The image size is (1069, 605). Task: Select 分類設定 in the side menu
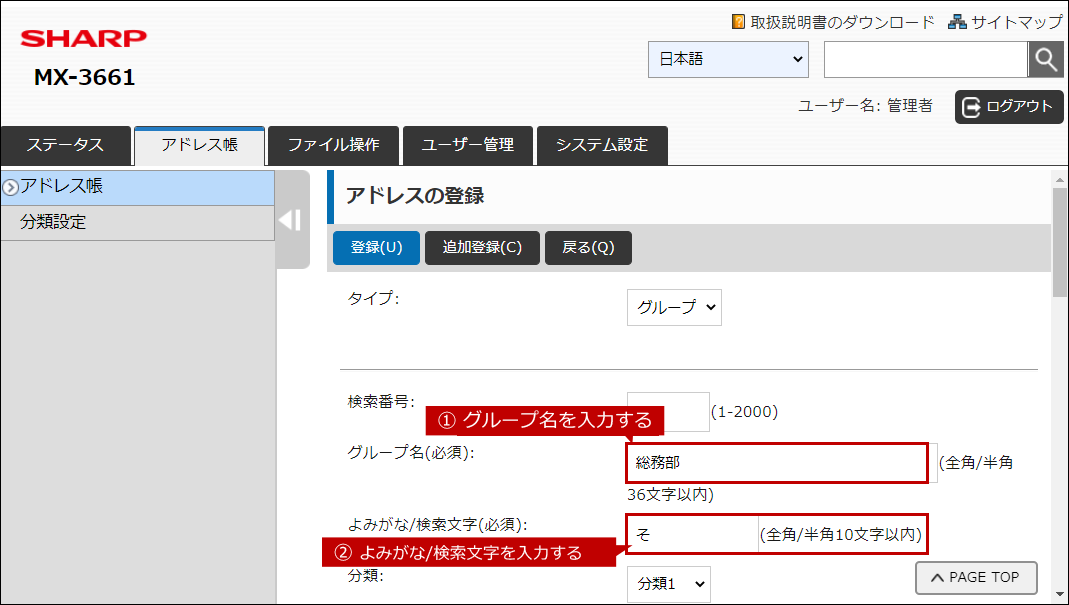138,222
